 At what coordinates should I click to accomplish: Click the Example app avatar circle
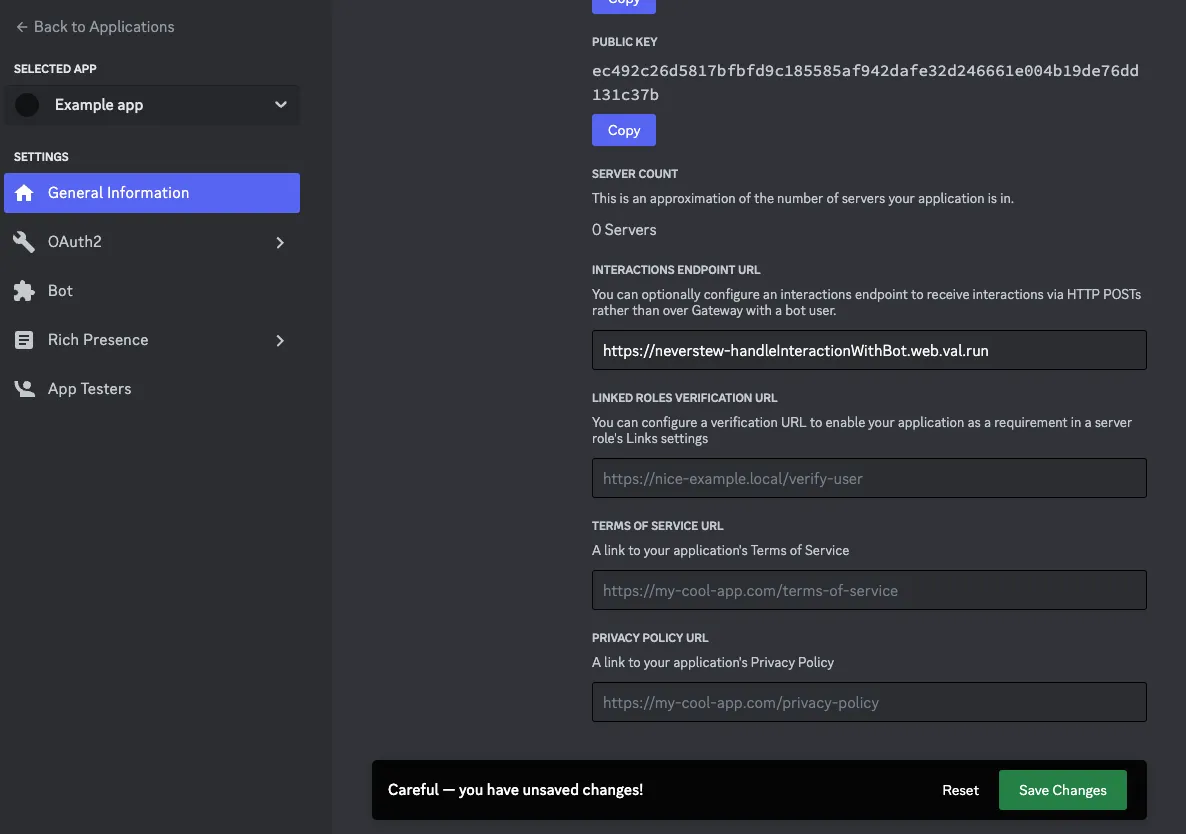click(28, 105)
